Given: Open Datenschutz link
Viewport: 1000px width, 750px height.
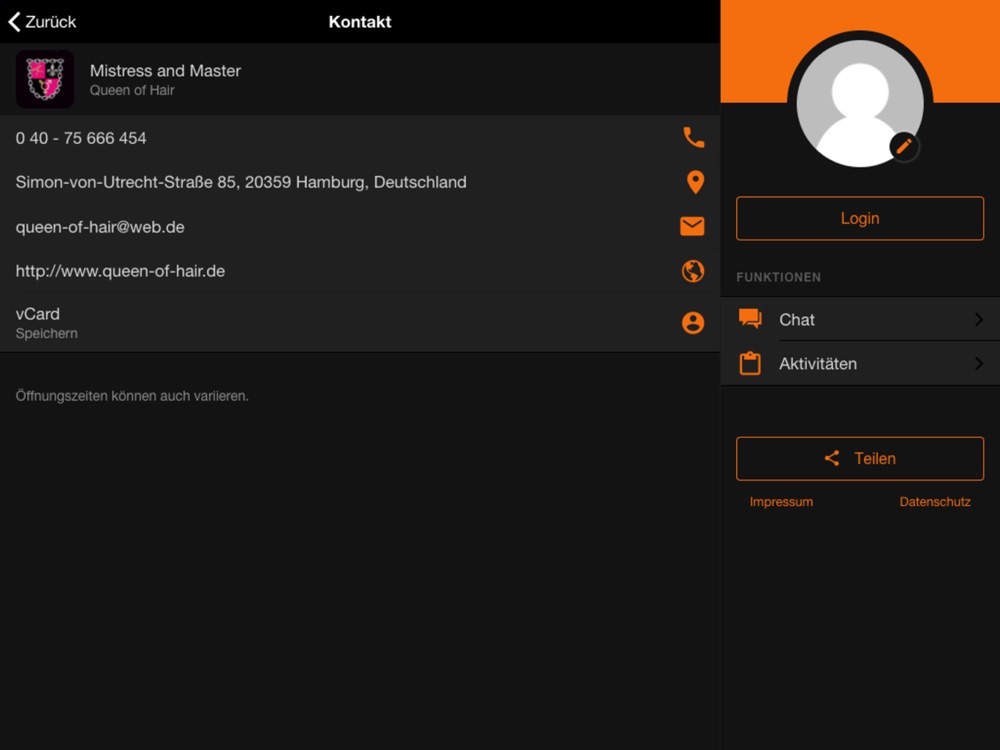Looking at the screenshot, I should (935, 502).
